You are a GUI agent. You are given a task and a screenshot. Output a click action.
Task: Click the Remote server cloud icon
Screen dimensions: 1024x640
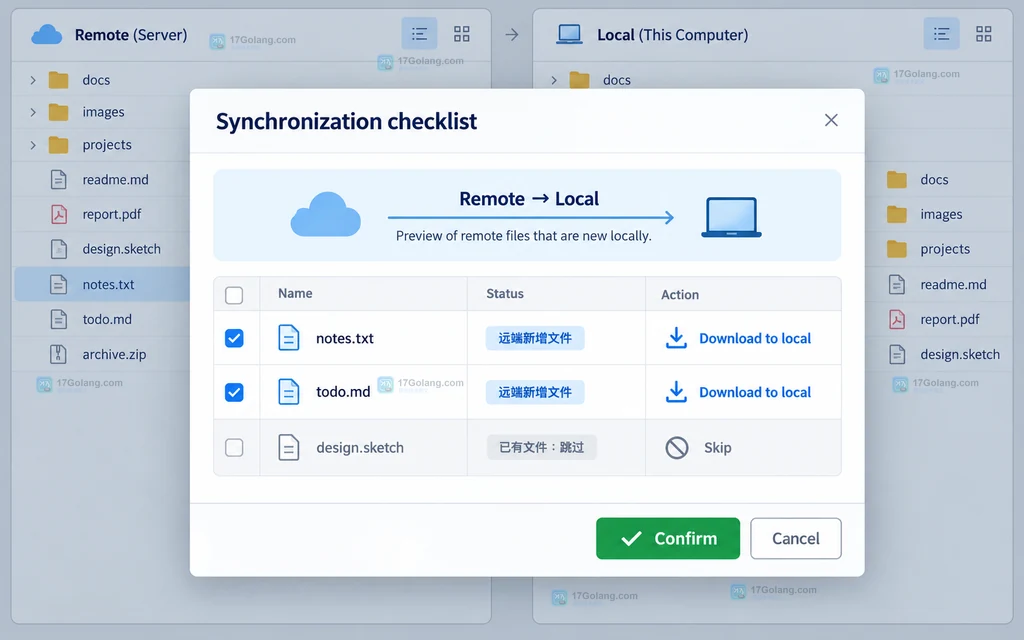coord(47,35)
